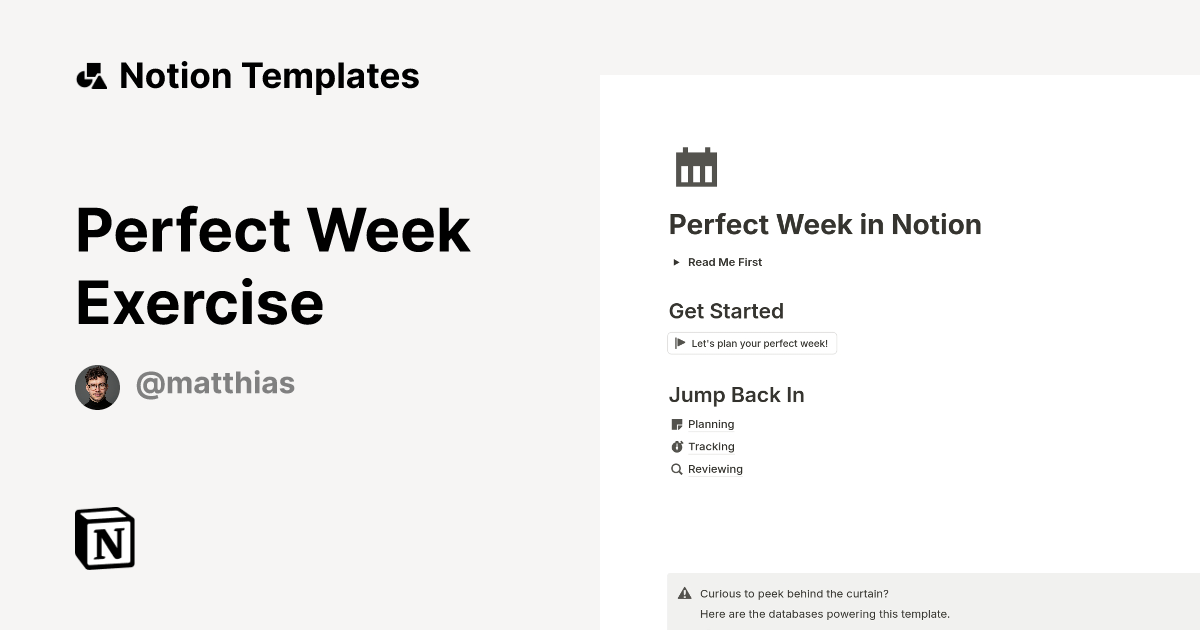
Task: Click the stopwatch icon beside Tracking
Action: pos(677,446)
